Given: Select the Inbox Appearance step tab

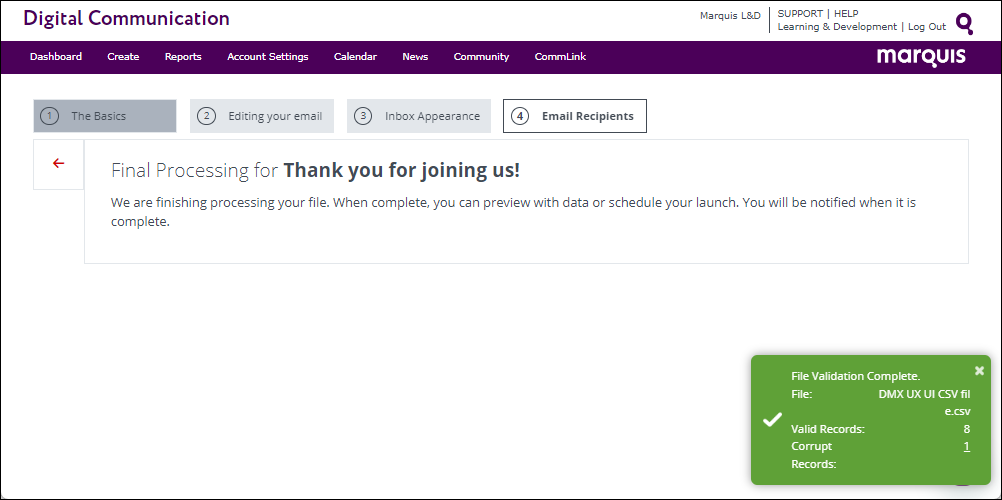Looking at the screenshot, I should (x=419, y=116).
